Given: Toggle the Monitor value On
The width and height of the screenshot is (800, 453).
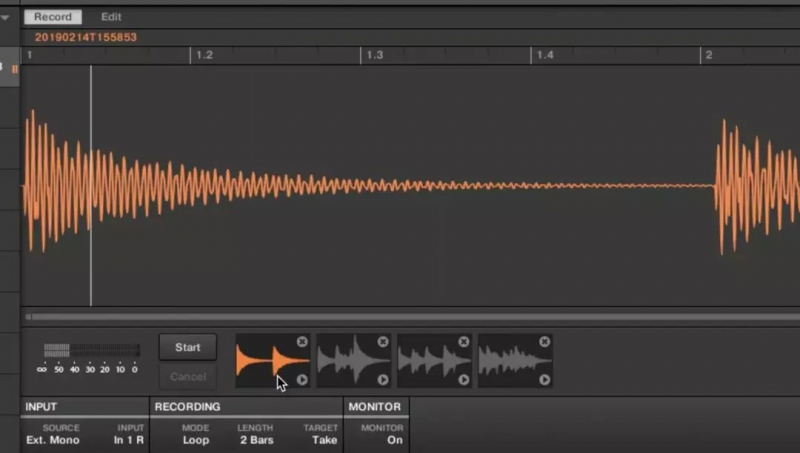Looking at the screenshot, I should click(x=394, y=440).
